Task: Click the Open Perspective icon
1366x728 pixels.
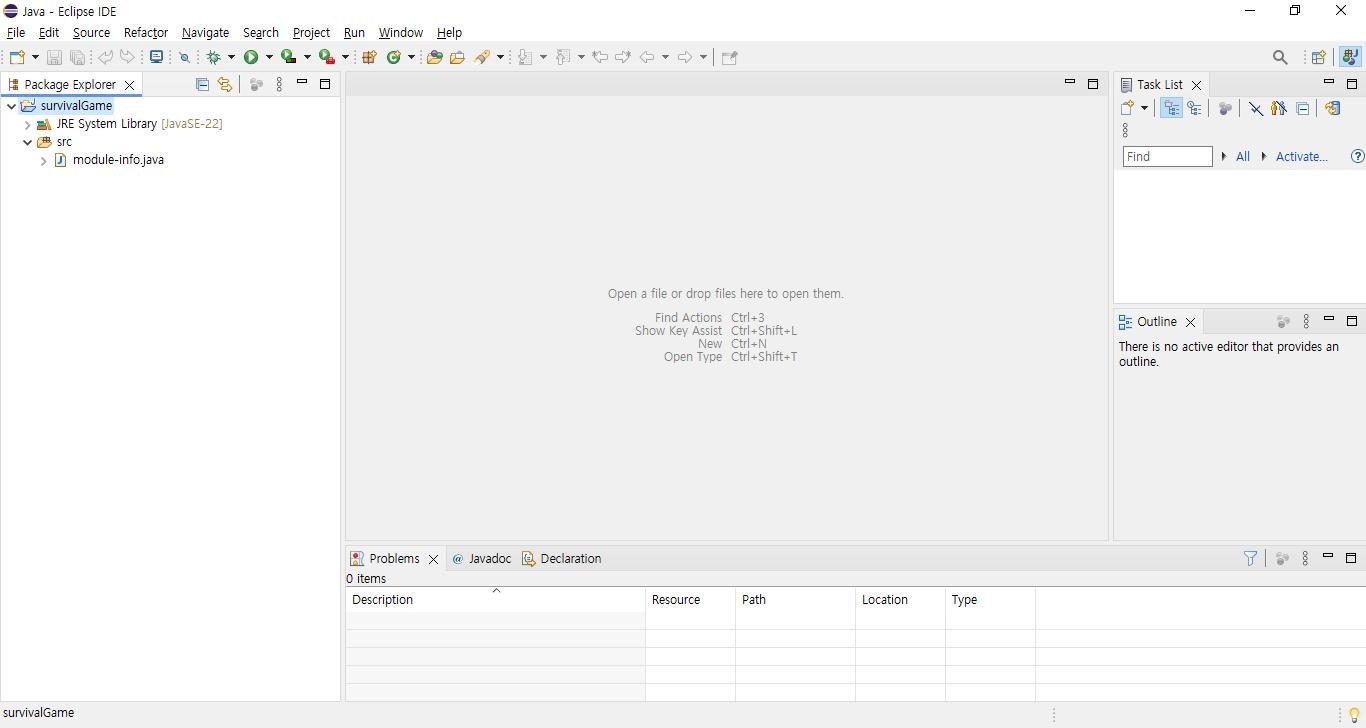Action: (x=1318, y=58)
